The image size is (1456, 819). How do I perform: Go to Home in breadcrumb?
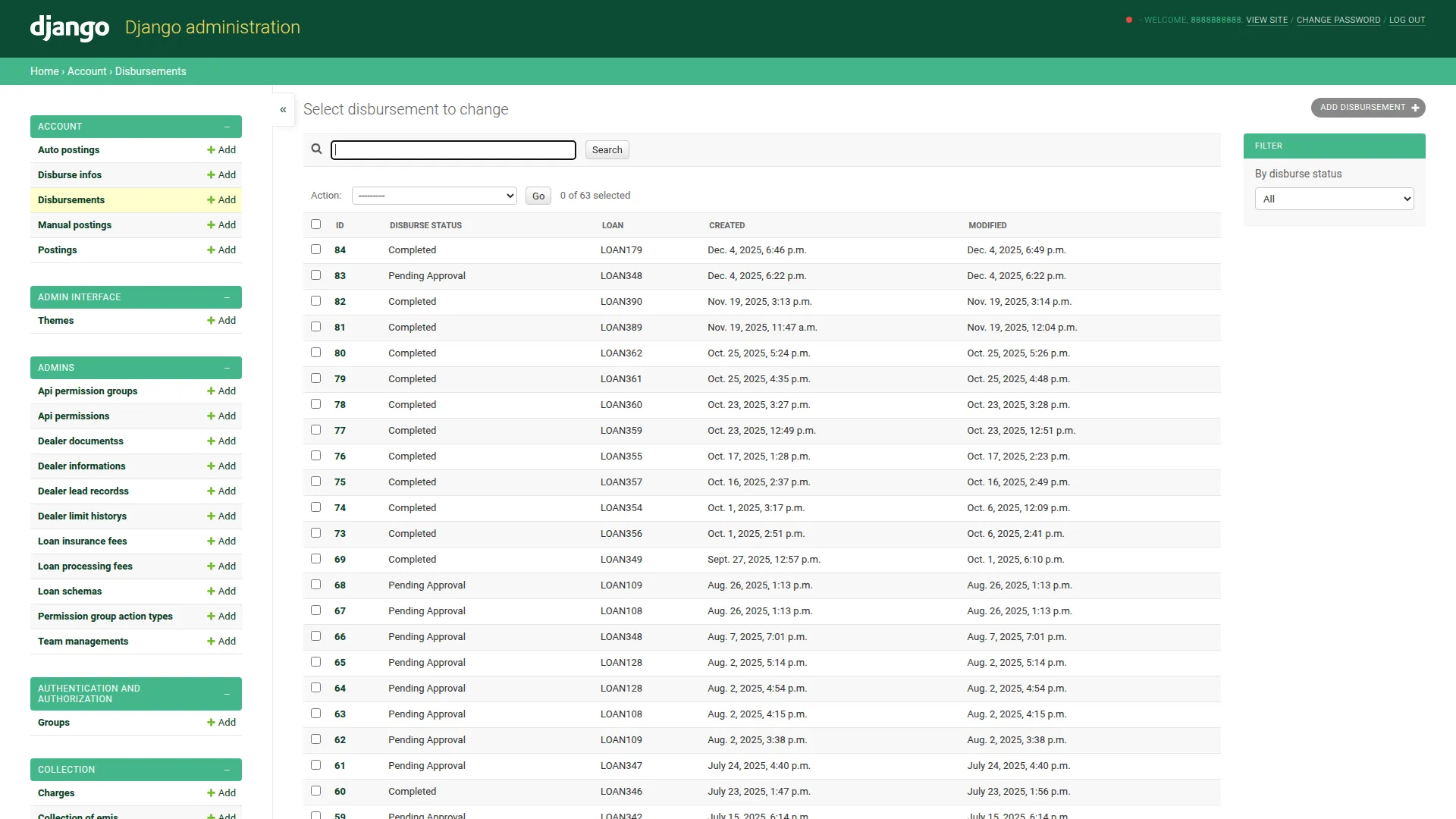[x=44, y=71]
